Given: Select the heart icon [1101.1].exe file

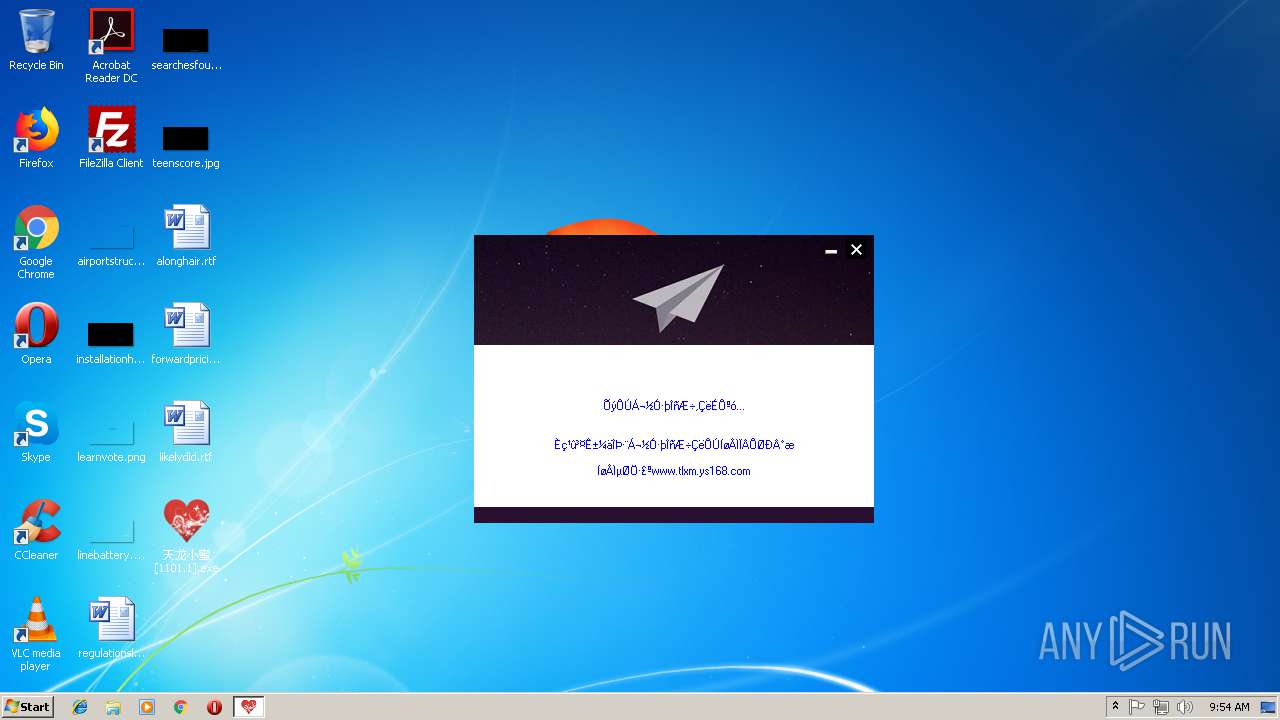Looking at the screenshot, I should tap(186, 536).
